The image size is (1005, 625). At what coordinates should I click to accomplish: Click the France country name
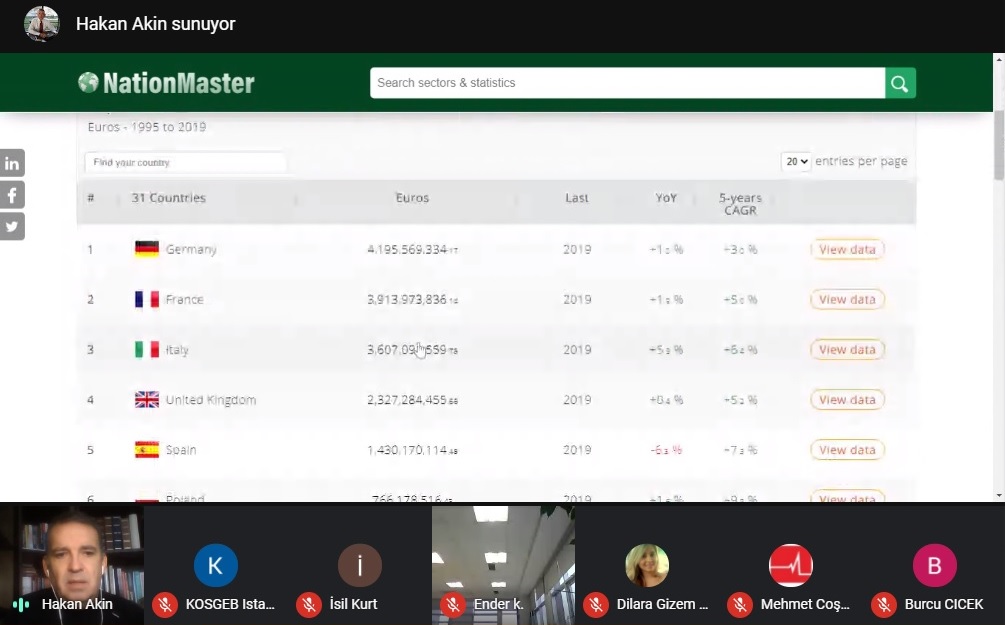point(185,299)
